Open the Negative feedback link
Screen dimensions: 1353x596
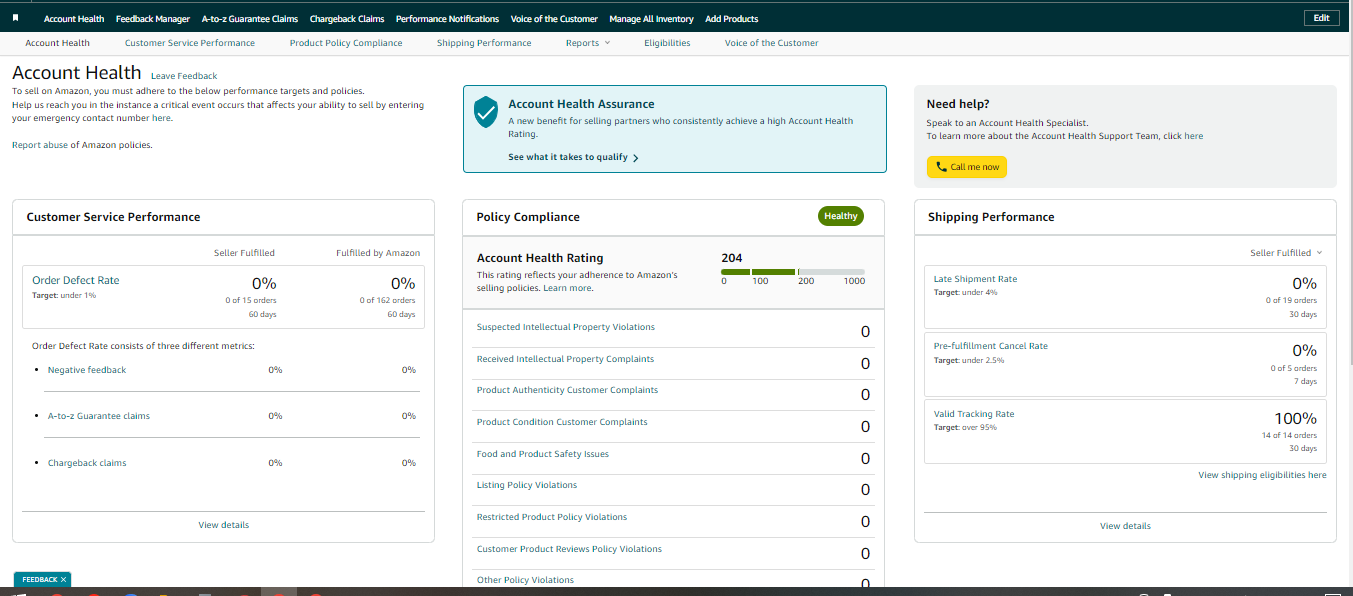(87, 370)
